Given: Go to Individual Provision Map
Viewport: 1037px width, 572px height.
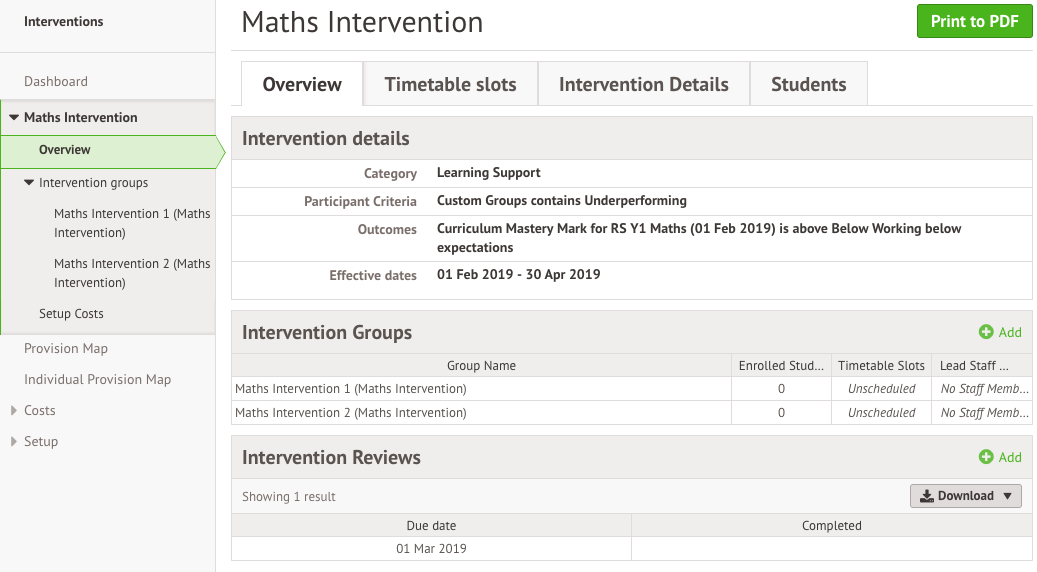Looking at the screenshot, I should [97, 380].
